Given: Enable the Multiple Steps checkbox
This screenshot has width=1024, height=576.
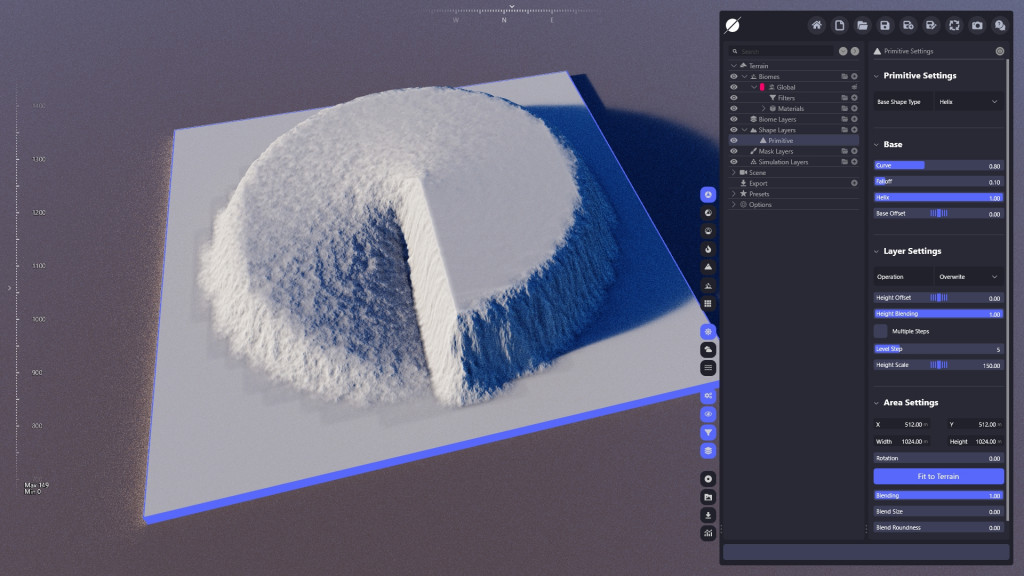Looking at the screenshot, I should pos(880,331).
